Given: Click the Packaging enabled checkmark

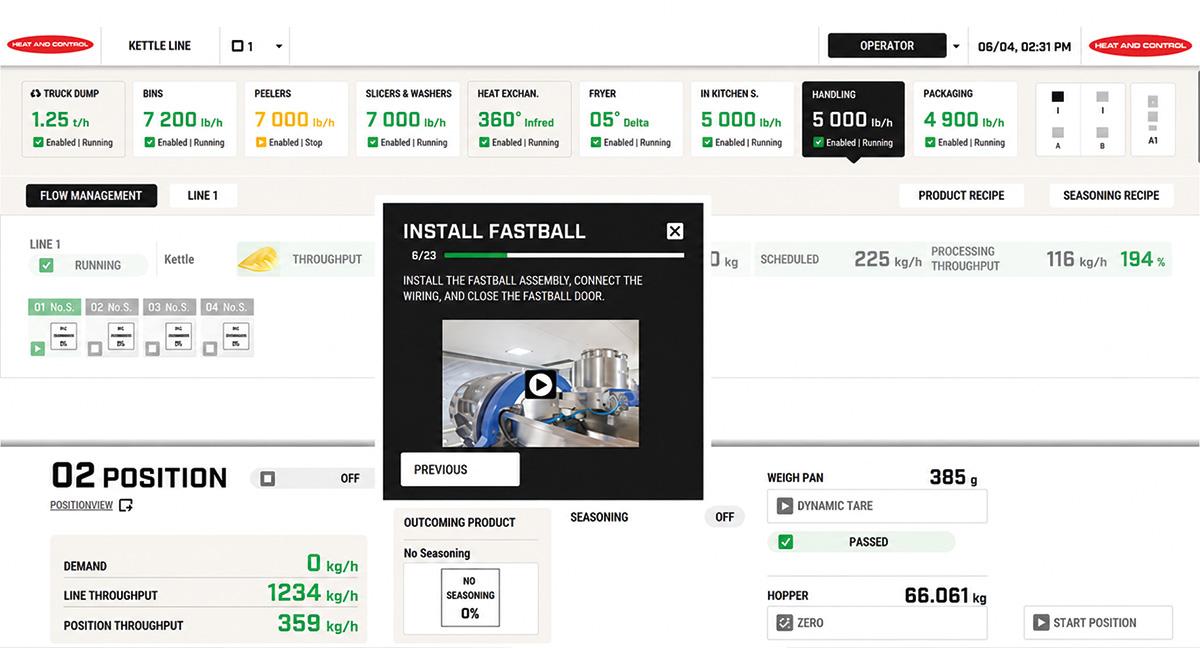Looking at the screenshot, I should click(x=929, y=142).
